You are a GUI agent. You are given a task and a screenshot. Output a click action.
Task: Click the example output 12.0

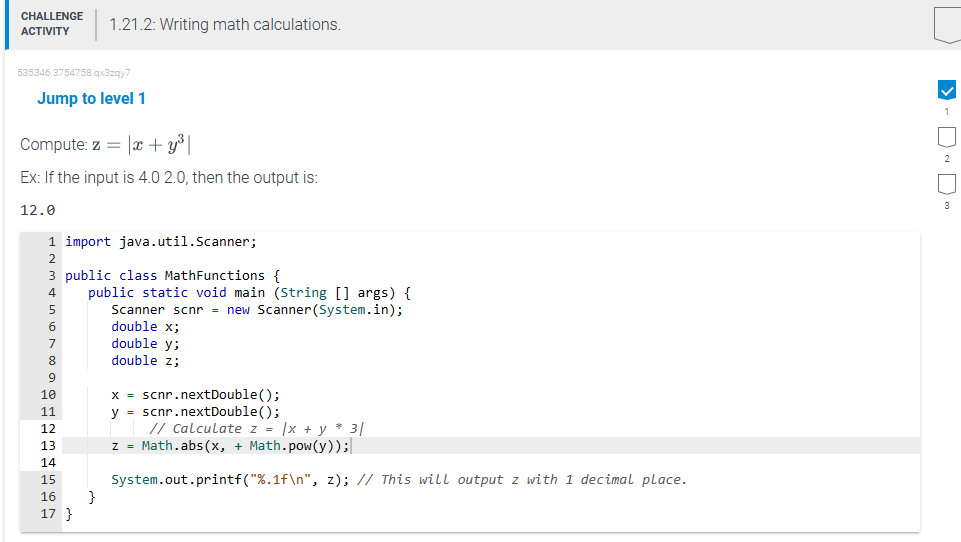coord(37,210)
